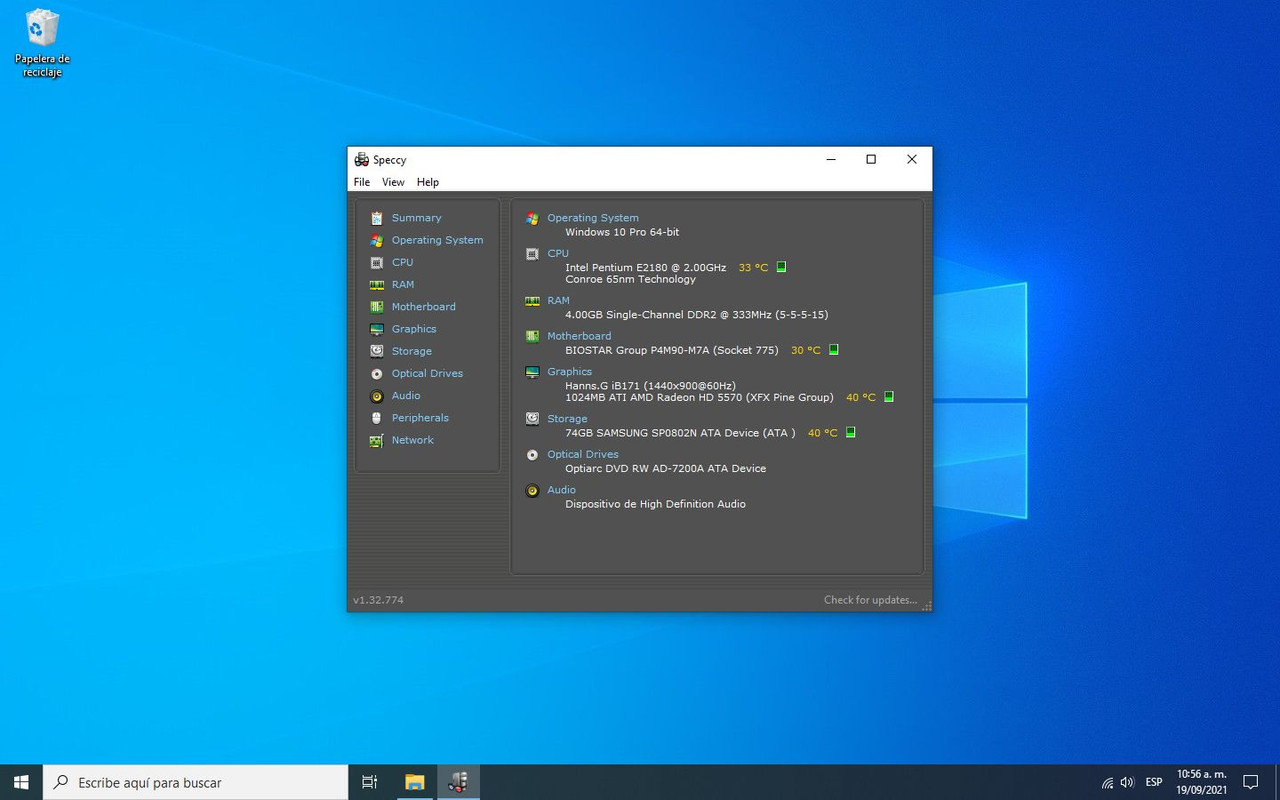Click the CPU chip icon in sidebar
Image resolution: width=1280 pixels, height=800 pixels.
tap(376, 262)
